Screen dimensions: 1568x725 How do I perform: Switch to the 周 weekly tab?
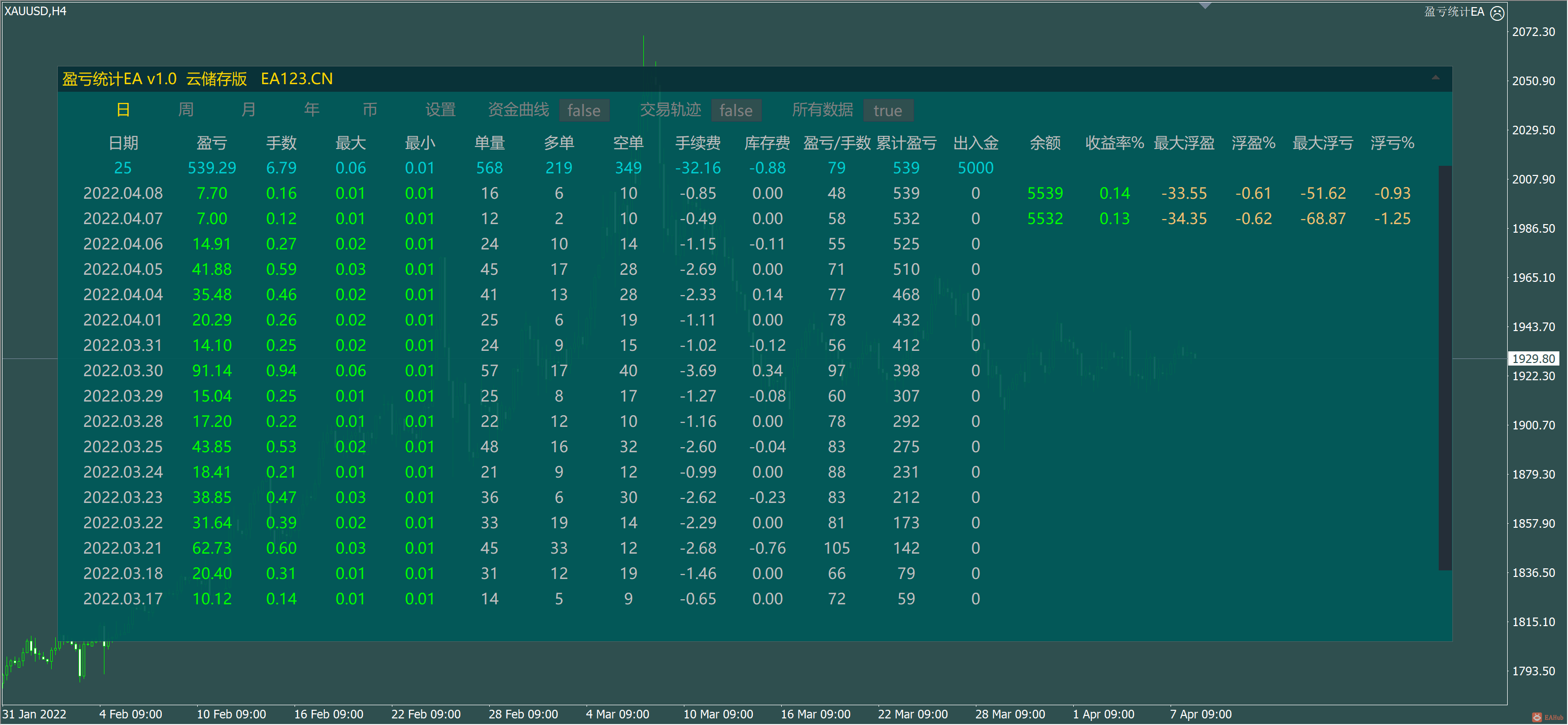click(186, 110)
